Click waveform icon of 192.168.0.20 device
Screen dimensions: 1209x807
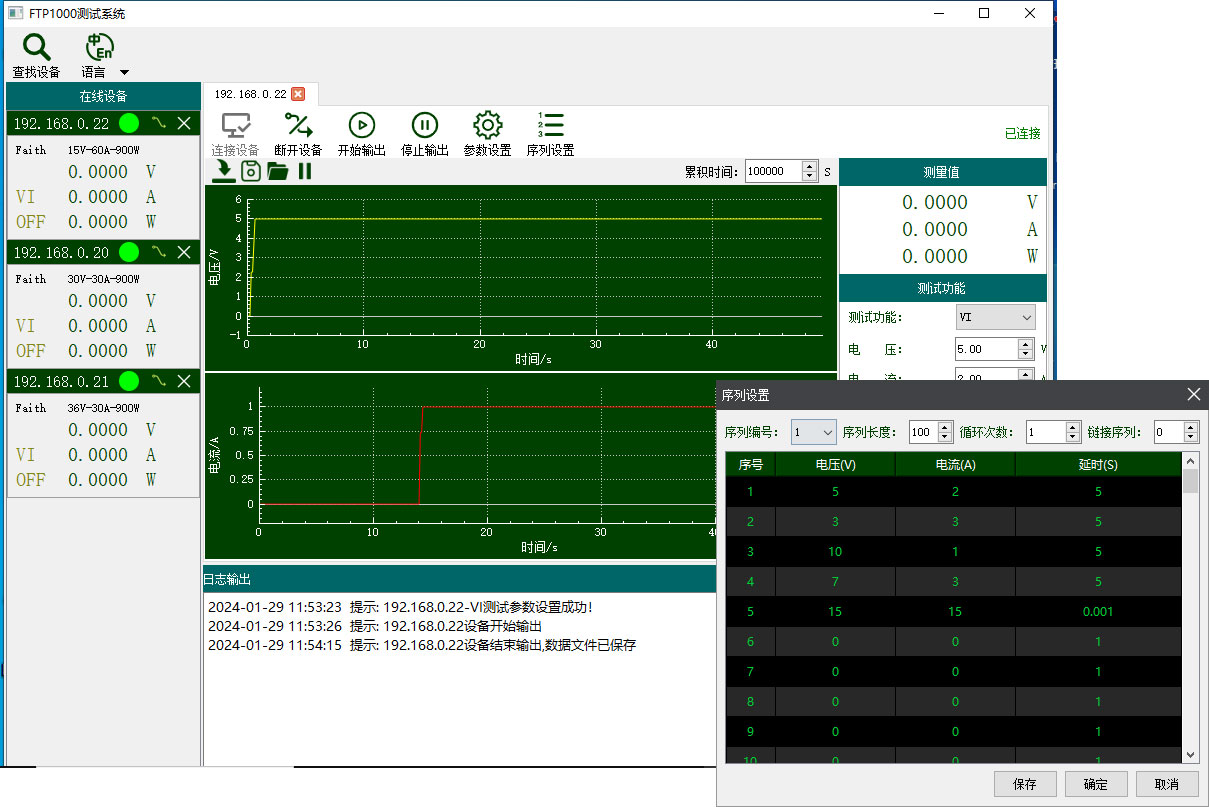click(159, 252)
